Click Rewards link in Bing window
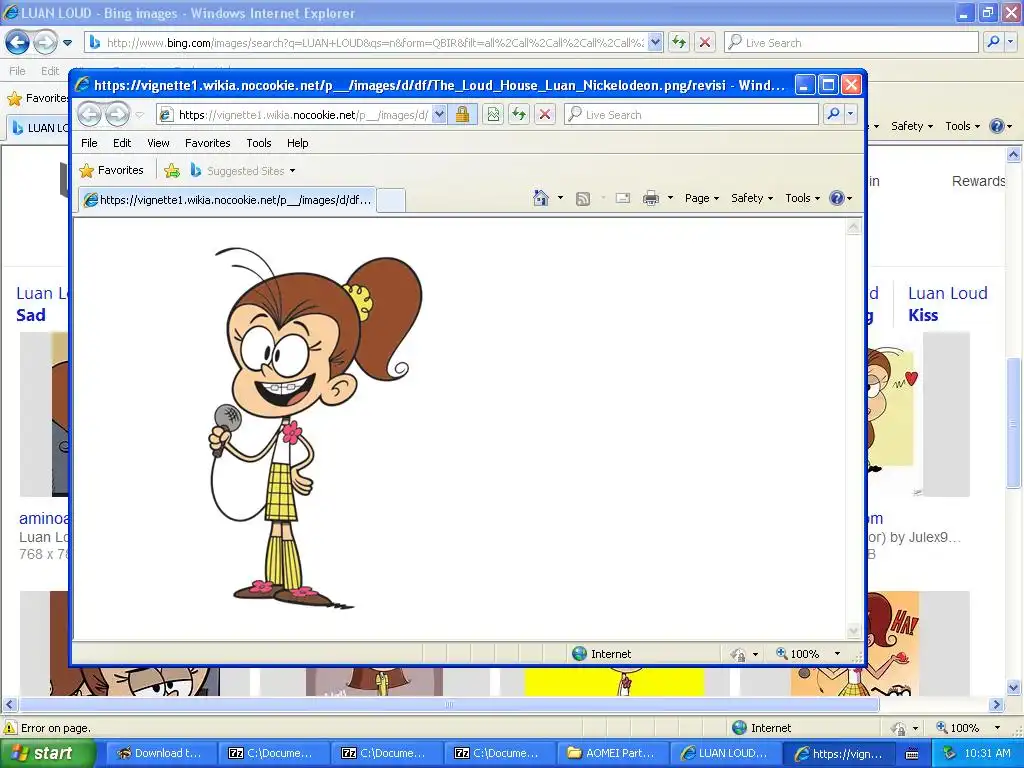The width and height of the screenshot is (1024, 768). click(x=978, y=181)
